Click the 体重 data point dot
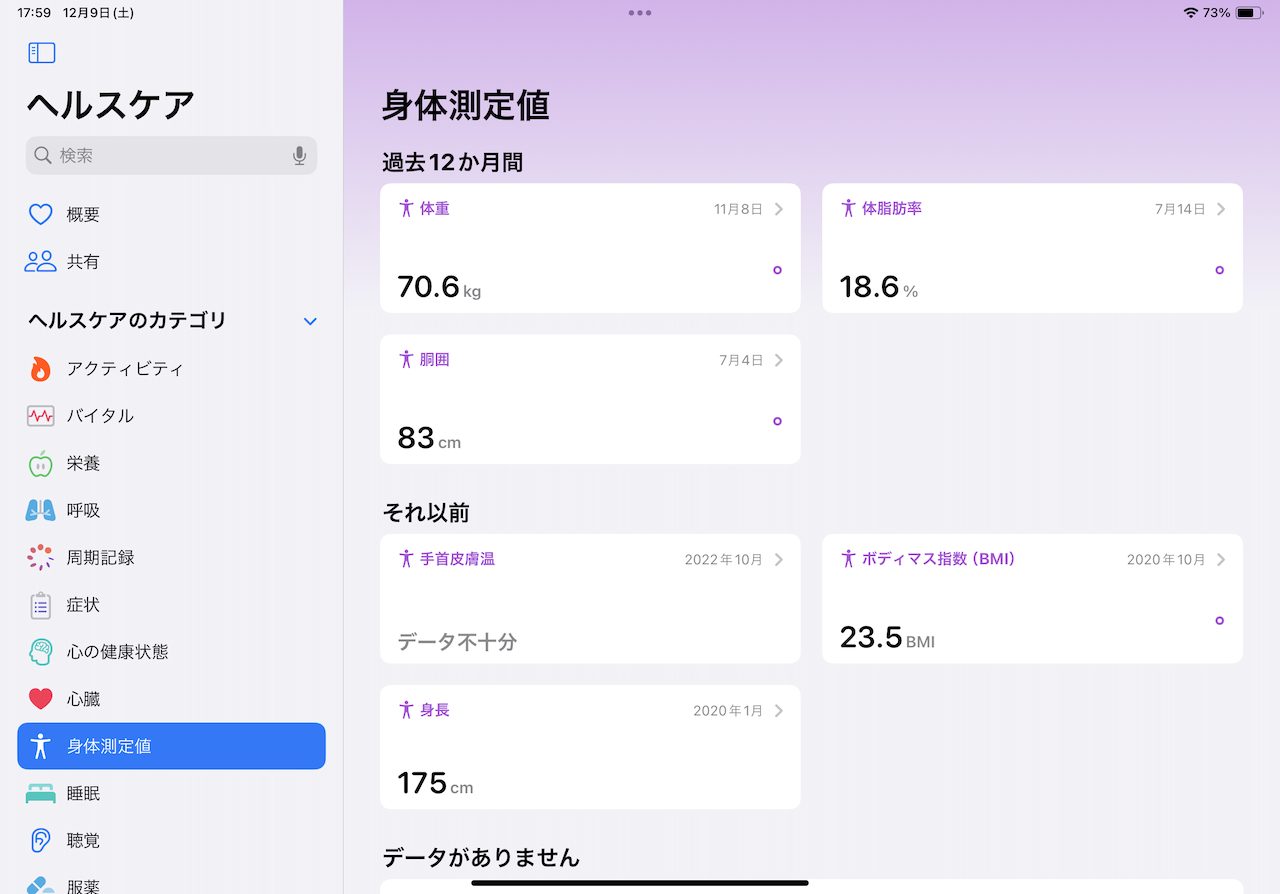The width and height of the screenshot is (1280, 894). [777, 270]
